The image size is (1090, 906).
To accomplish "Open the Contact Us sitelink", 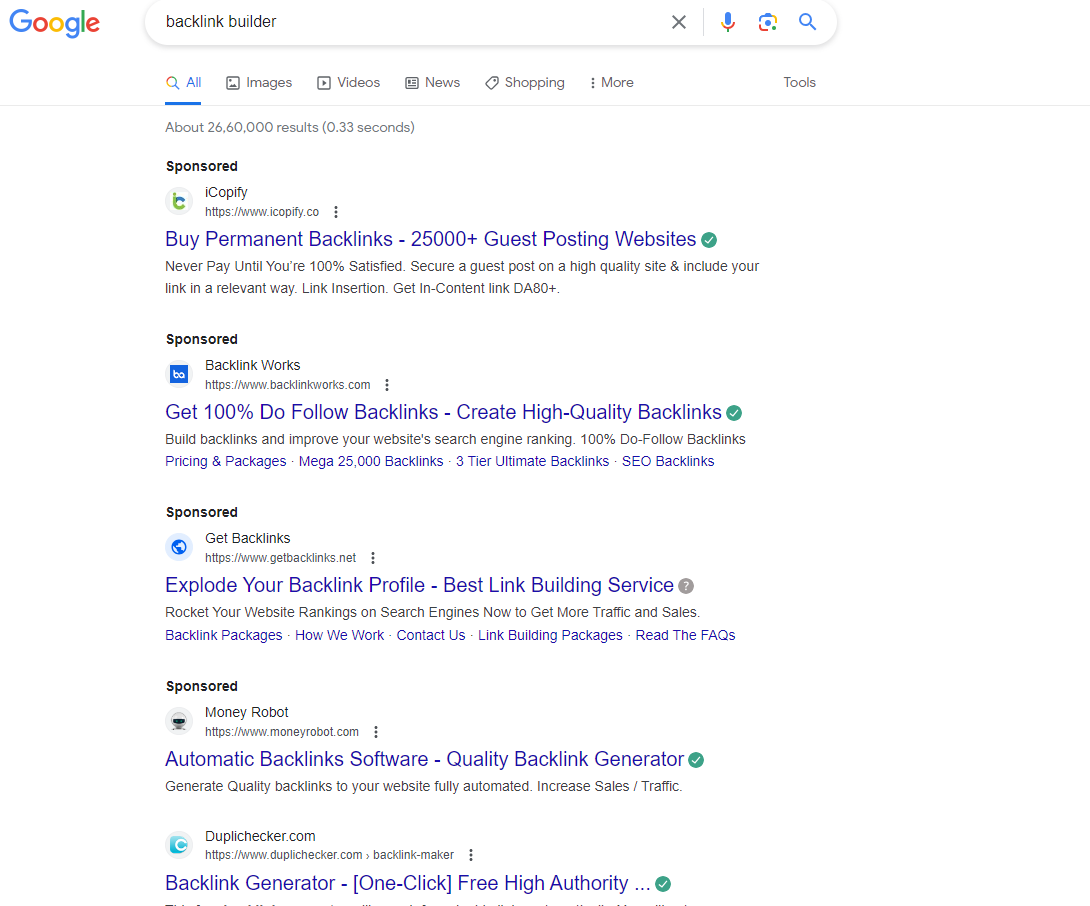I will tap(430, 636).
